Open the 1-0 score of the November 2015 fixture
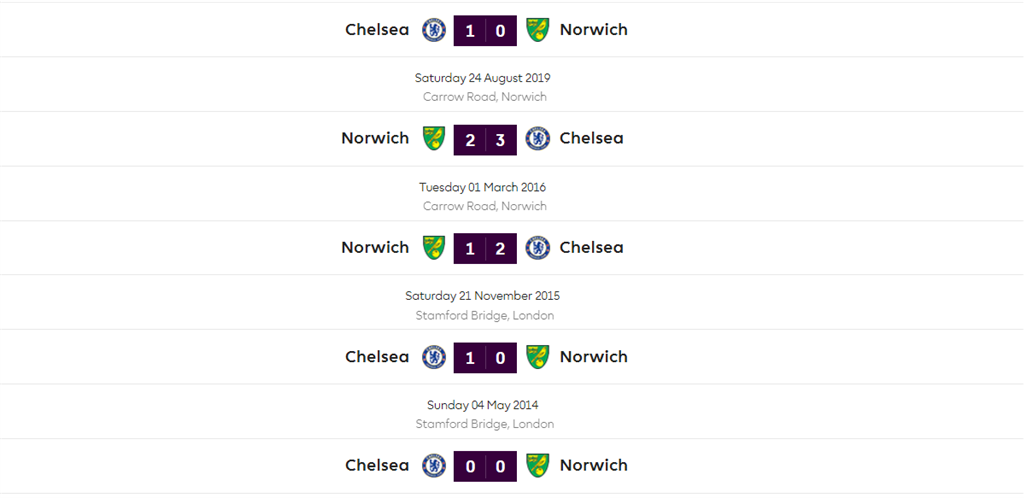The height and width of the screenshot is (498, 1024). tap(485, 357)
